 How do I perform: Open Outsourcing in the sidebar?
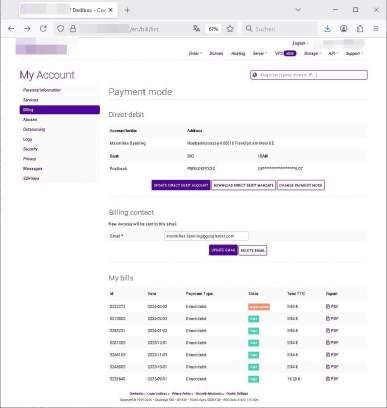click(x=34, y=129)
